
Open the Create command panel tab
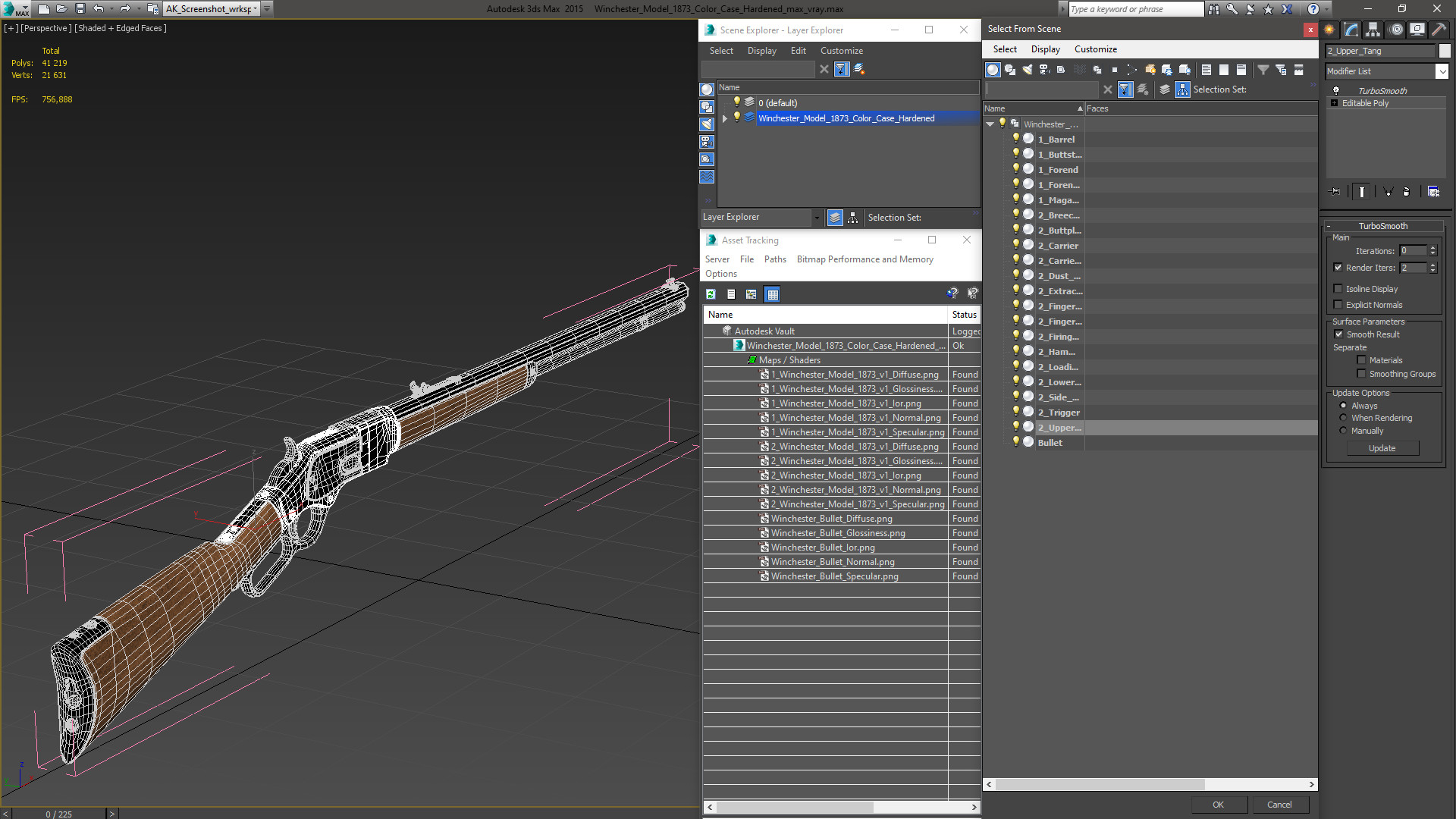click(1329, 30)
